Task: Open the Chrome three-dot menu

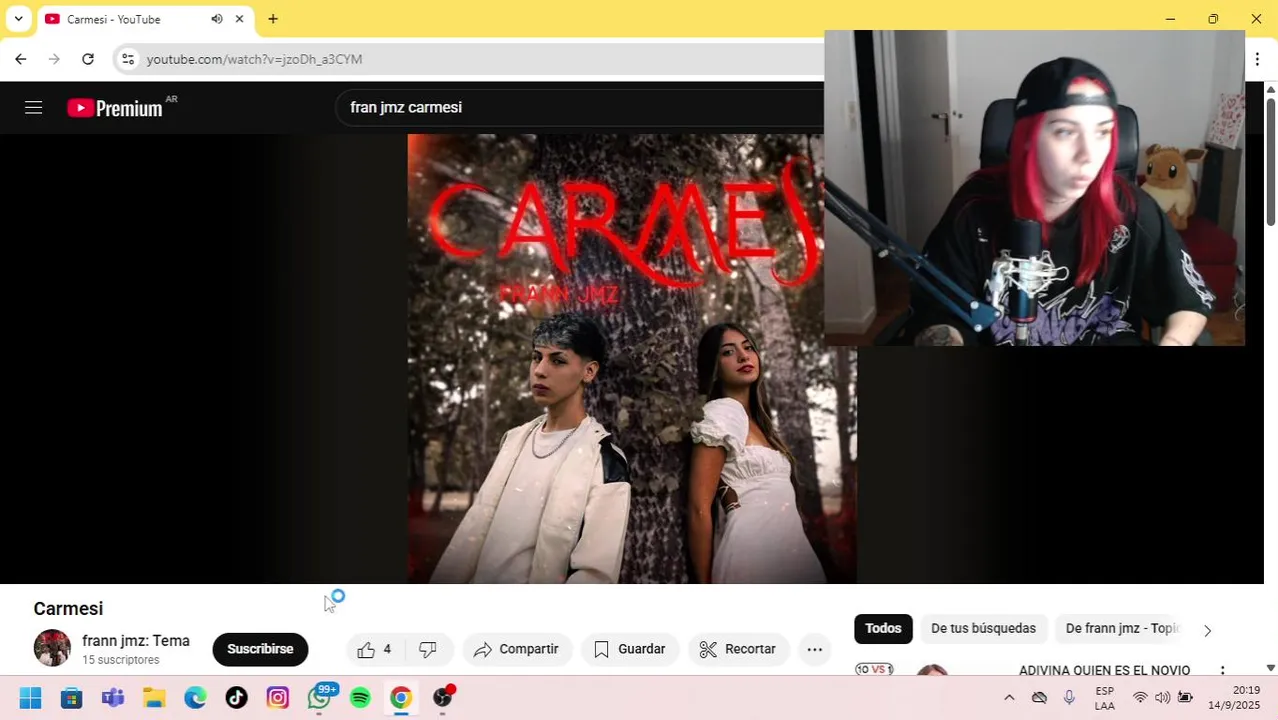Action: [x=1257, y=59]
